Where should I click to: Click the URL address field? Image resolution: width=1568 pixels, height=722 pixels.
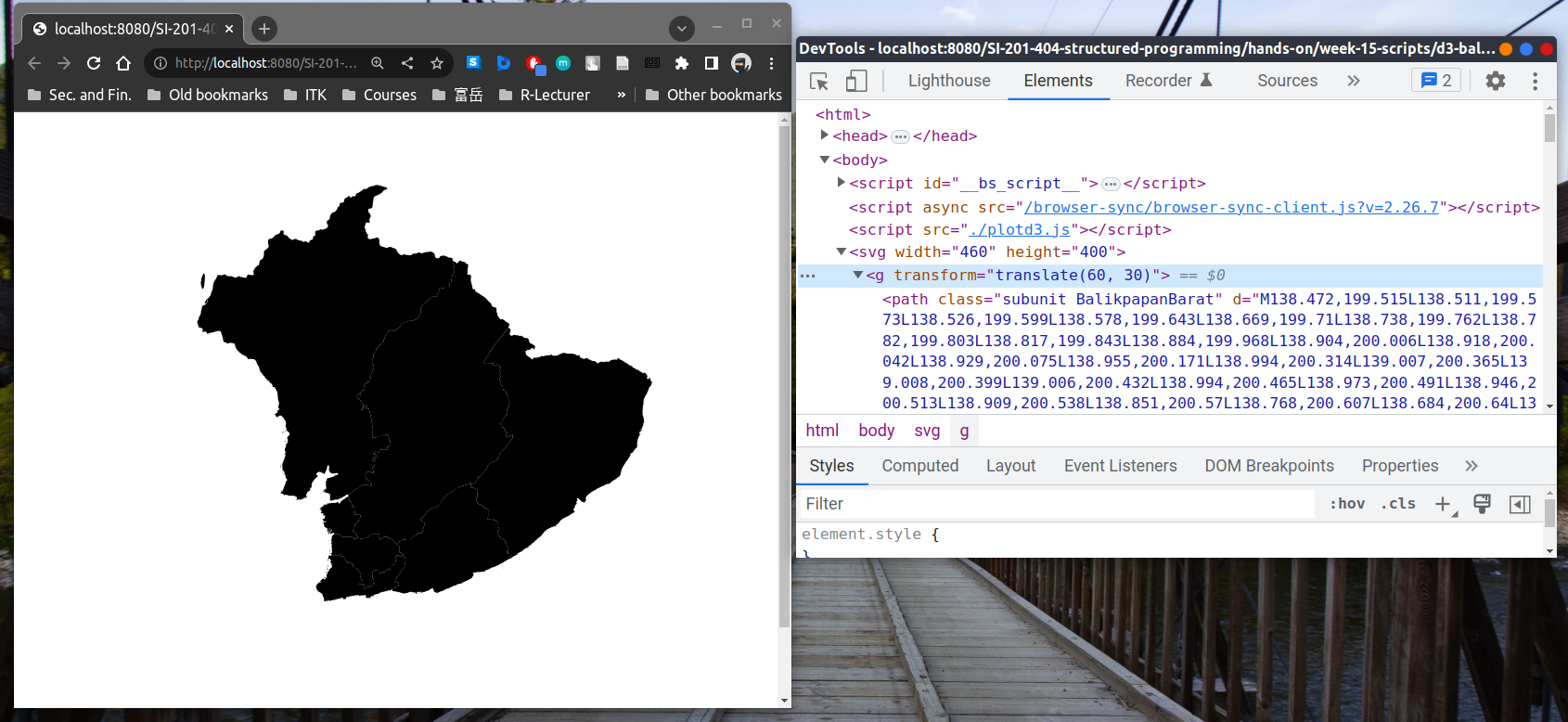point(264,63)
